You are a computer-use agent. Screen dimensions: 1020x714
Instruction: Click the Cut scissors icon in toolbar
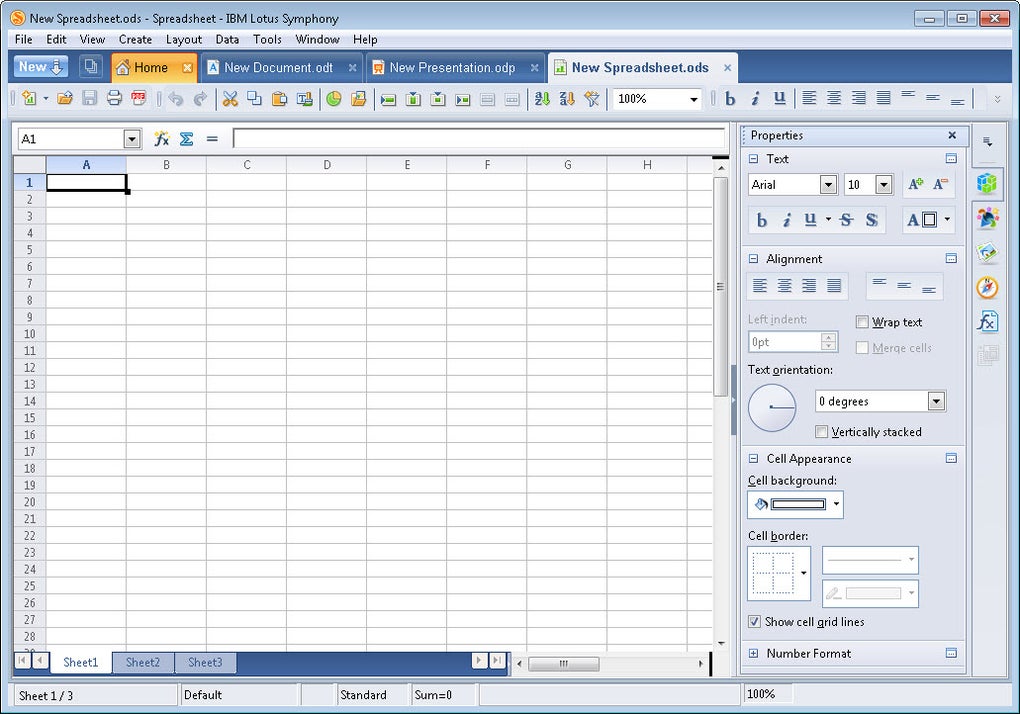click(230, 99)
